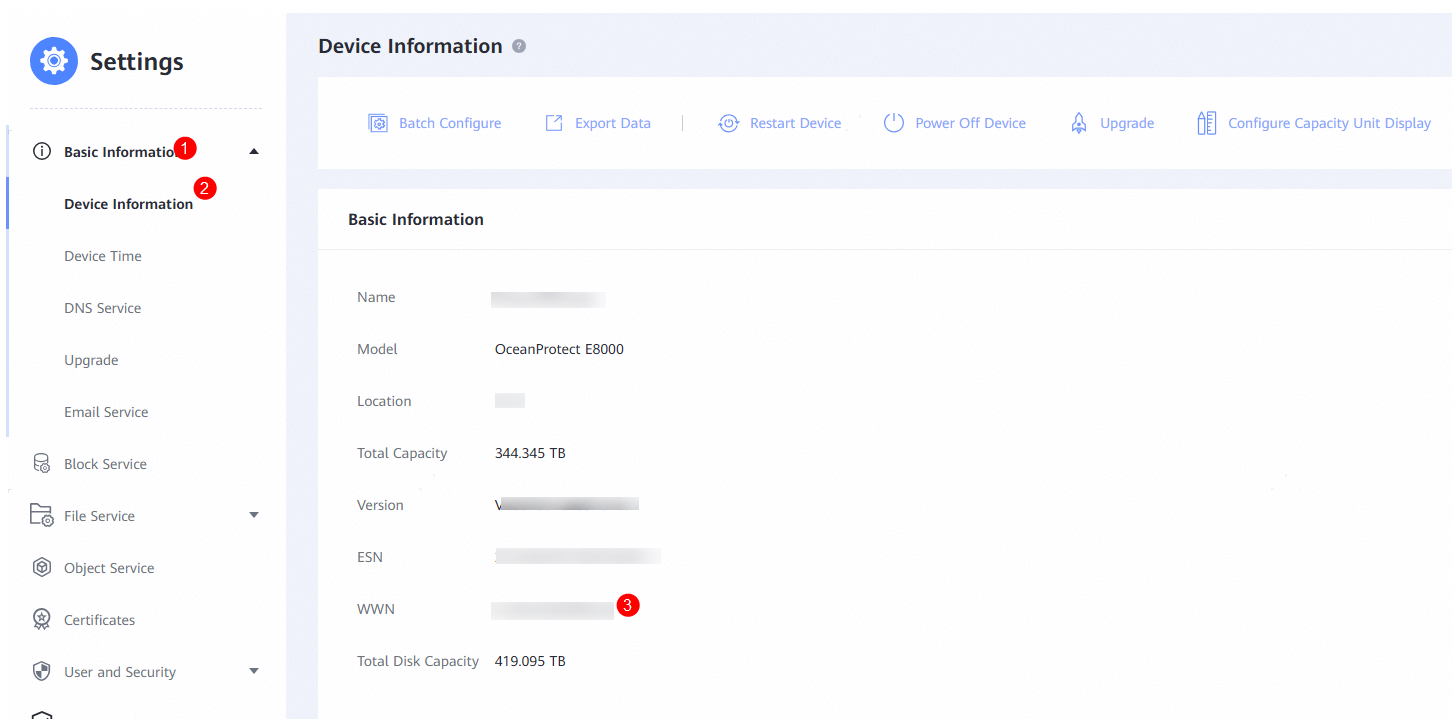Click the Location field label
The image size is (1454, 720).
click(x=384, y=401)
